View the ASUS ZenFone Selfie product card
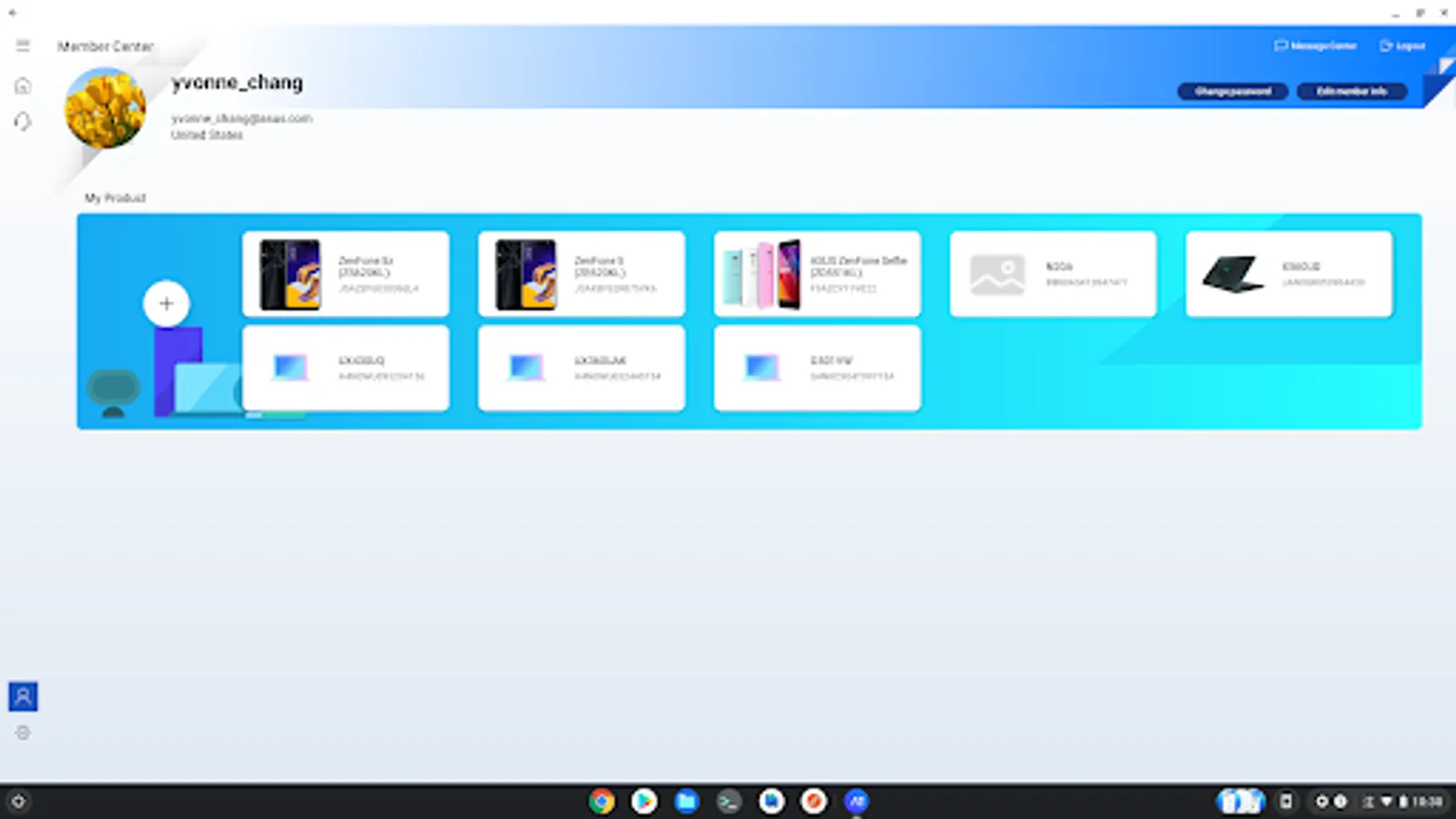The width and height of the screenshot is (1456, 819). 816,273
